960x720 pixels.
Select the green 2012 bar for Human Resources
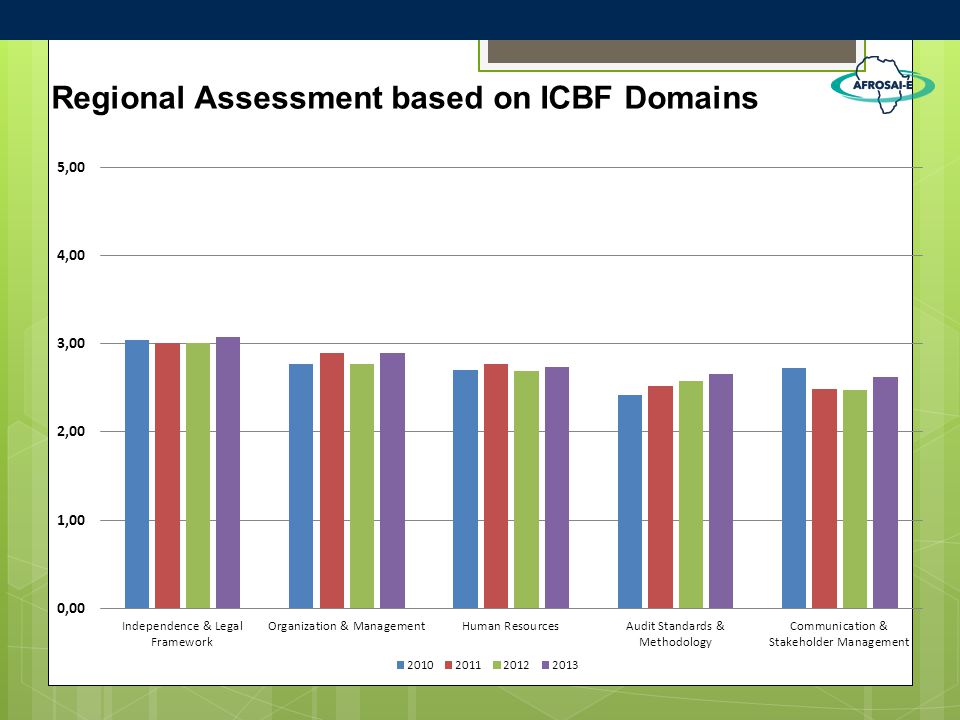[x=527, y=490]
